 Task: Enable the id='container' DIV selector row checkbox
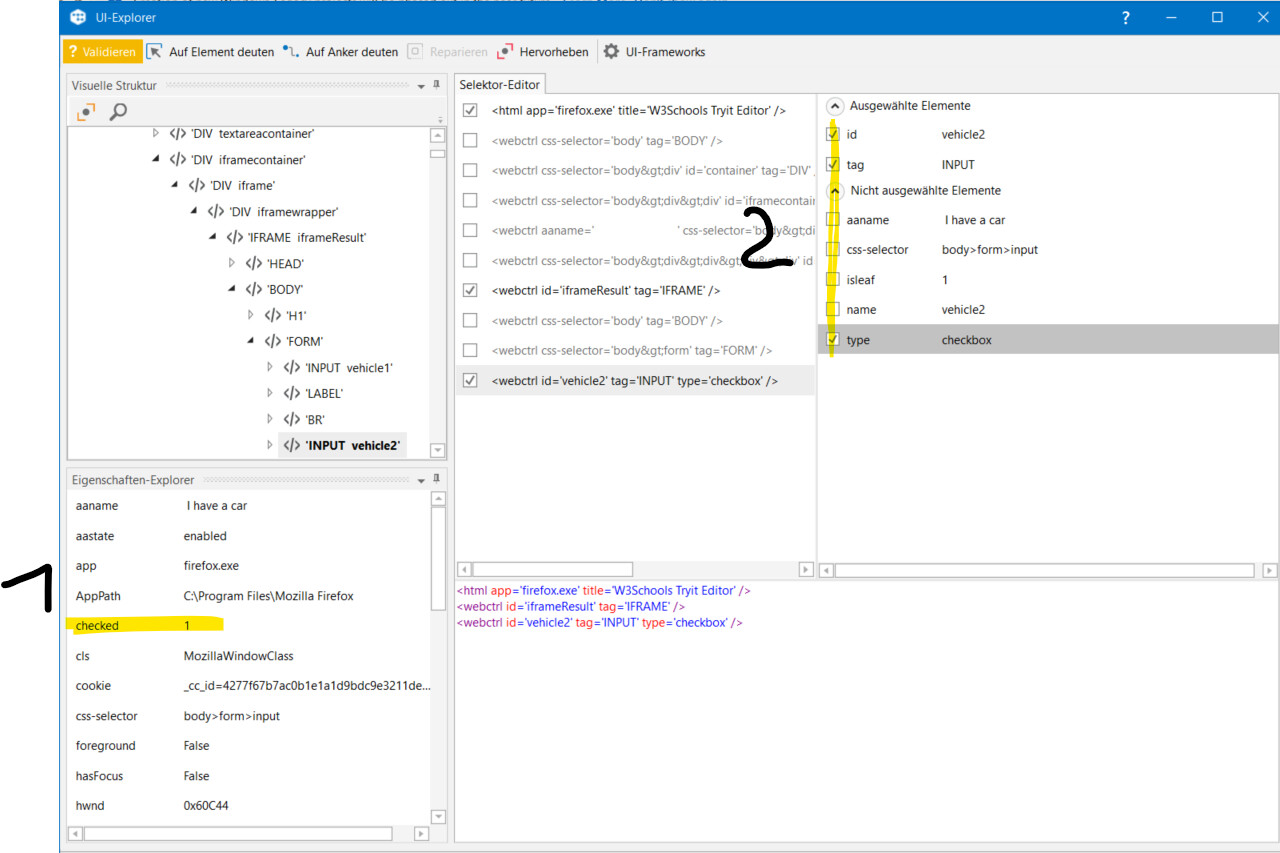click(x=470, y=171)
